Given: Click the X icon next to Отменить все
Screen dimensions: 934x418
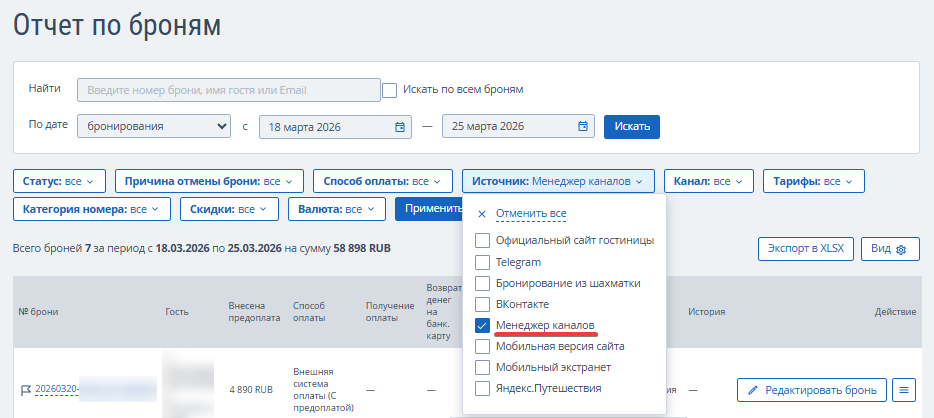Looking at the screenshot, I should (482, 214).
